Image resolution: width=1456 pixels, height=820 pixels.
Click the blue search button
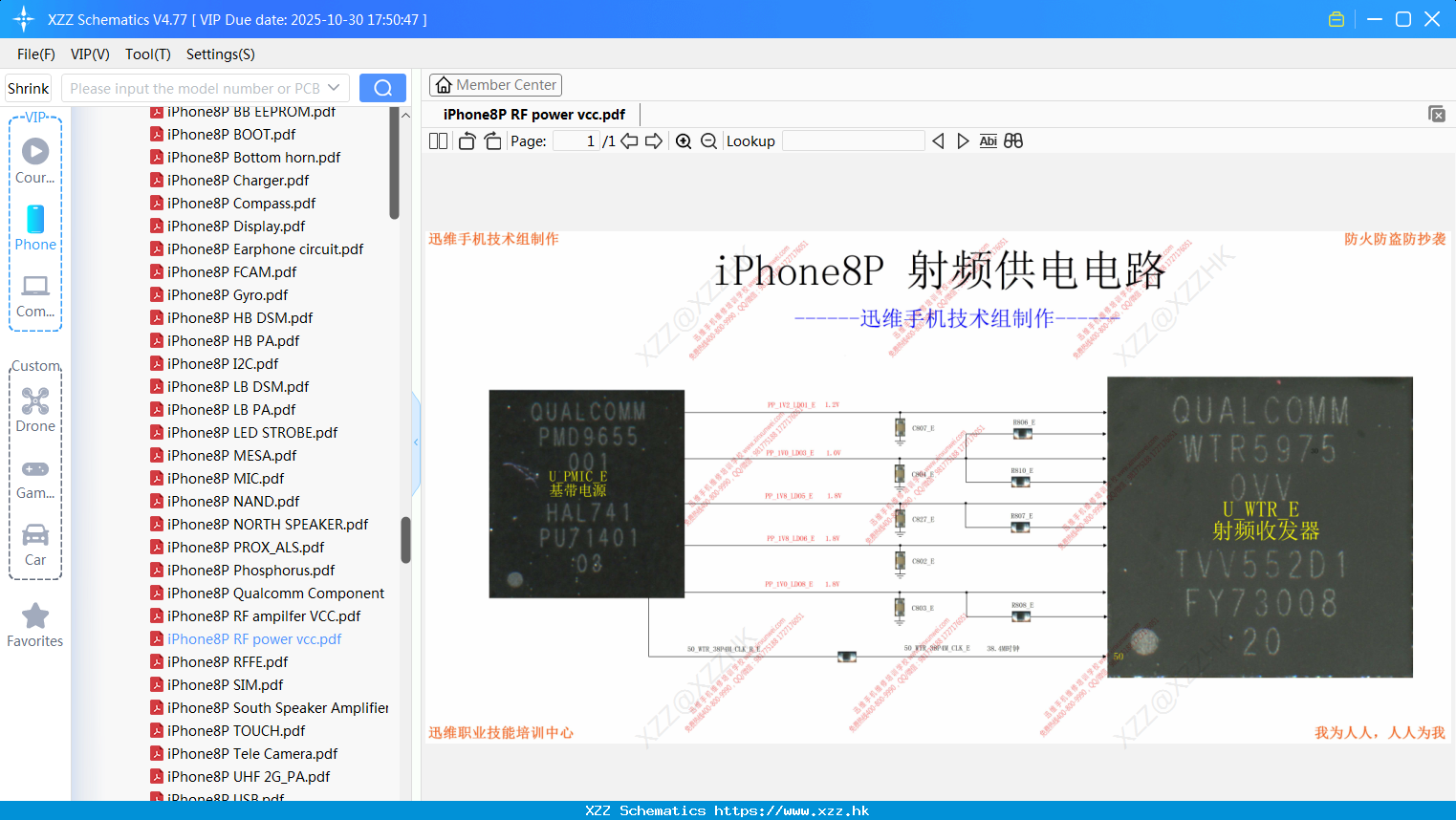tap(382, 88)
